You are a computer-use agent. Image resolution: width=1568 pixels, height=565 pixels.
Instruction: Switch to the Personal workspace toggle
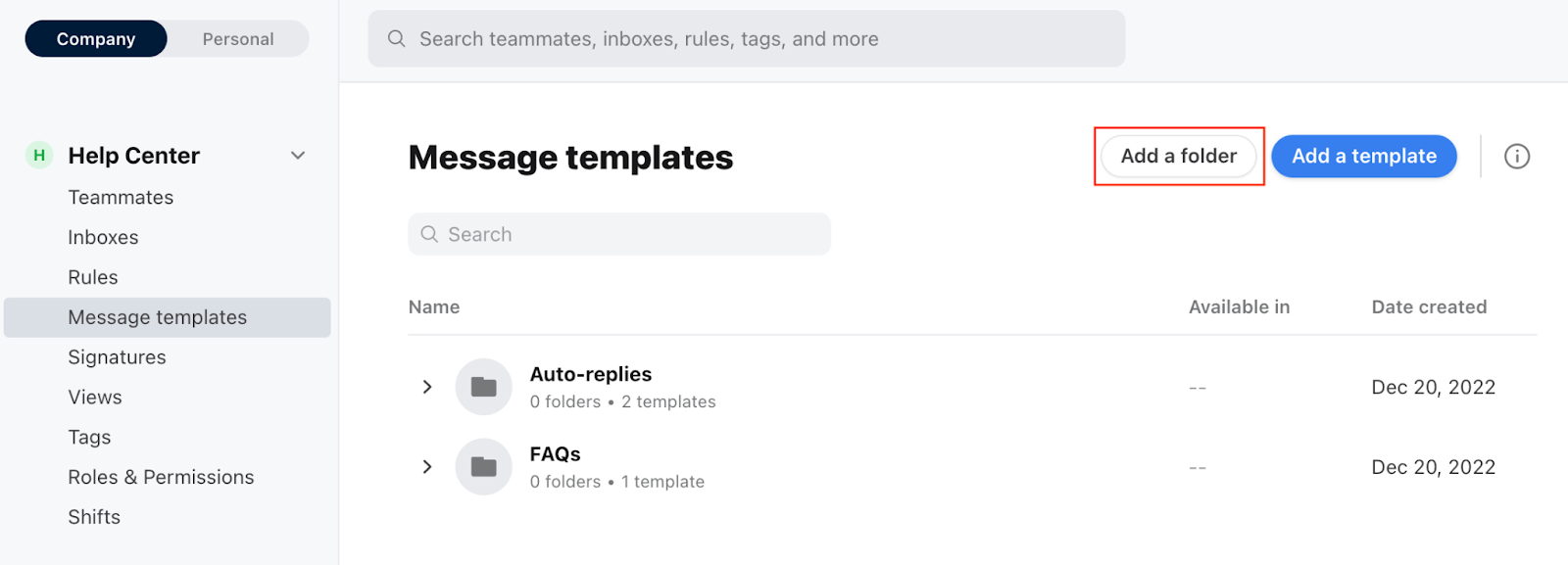238,39
